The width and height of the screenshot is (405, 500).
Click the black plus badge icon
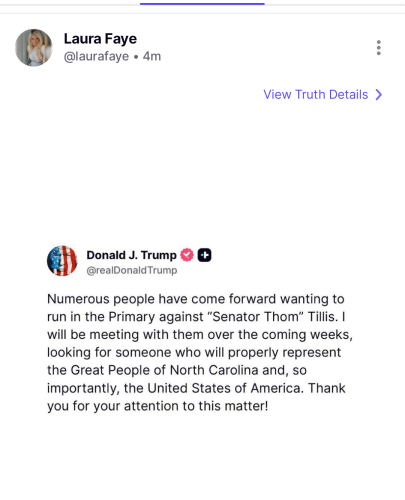(204, 255)
